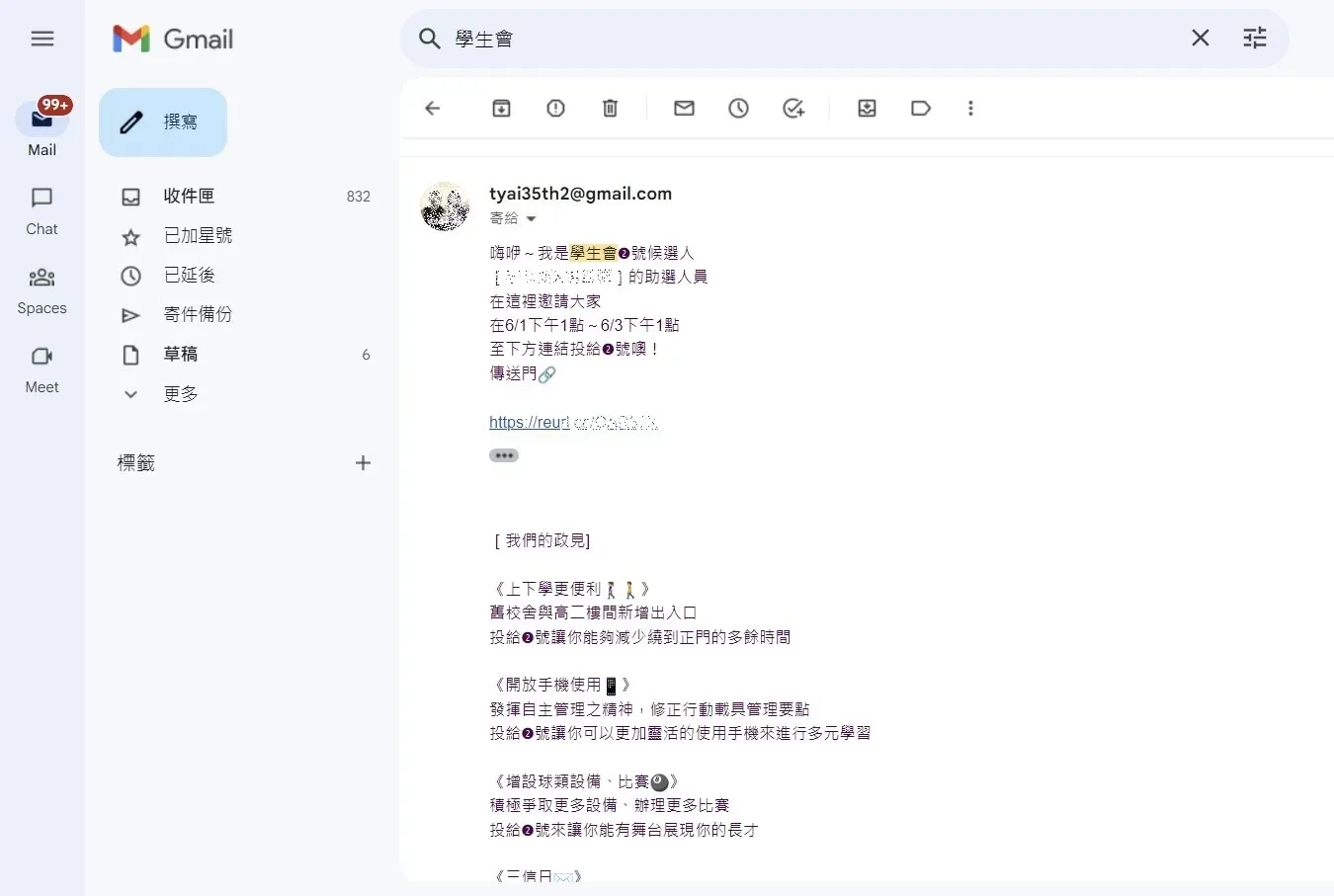
Task: Open more options three-dot menu
Action: point(971,109)
